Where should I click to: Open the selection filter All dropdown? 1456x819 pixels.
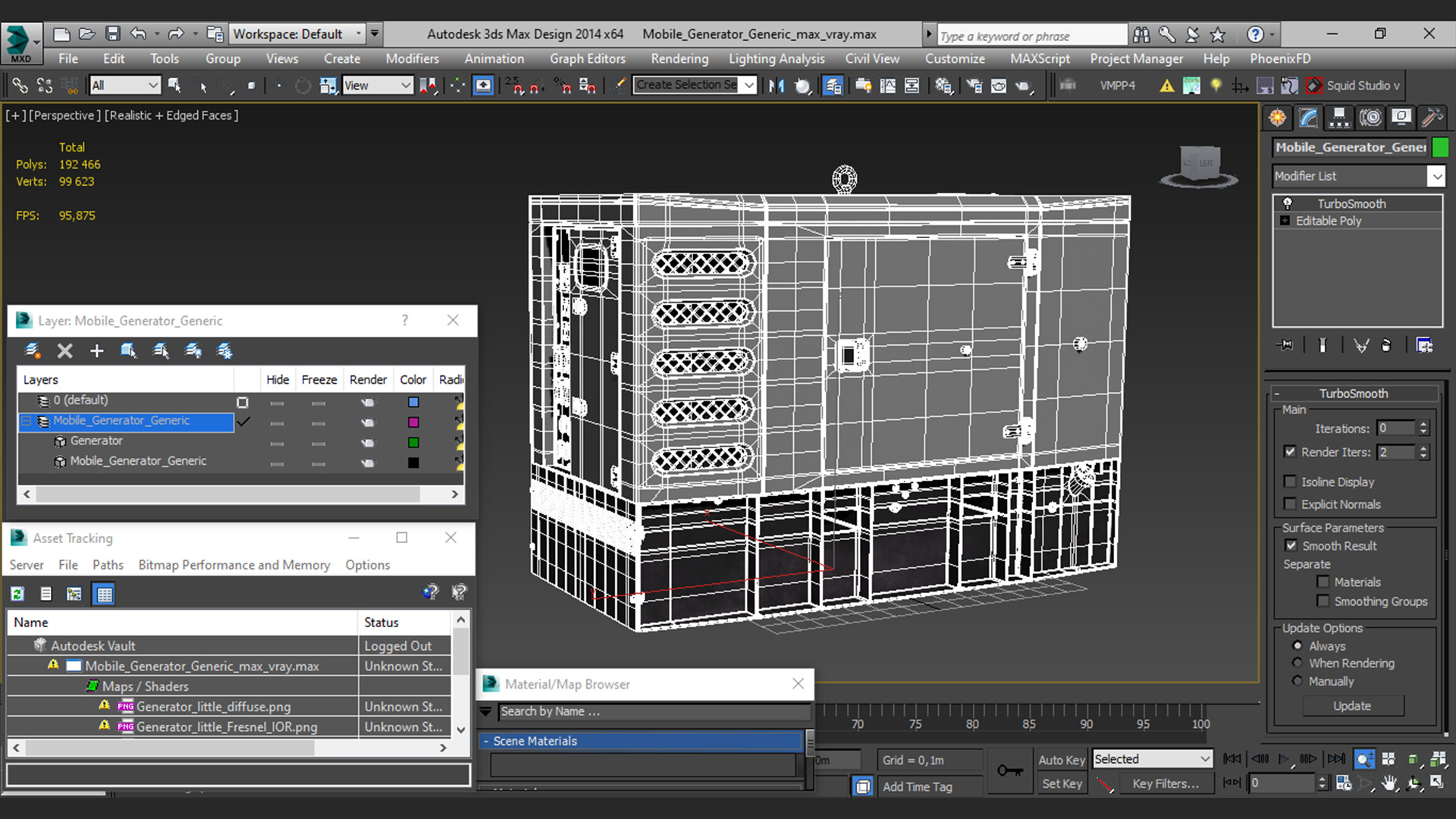[x=125, y=86]
